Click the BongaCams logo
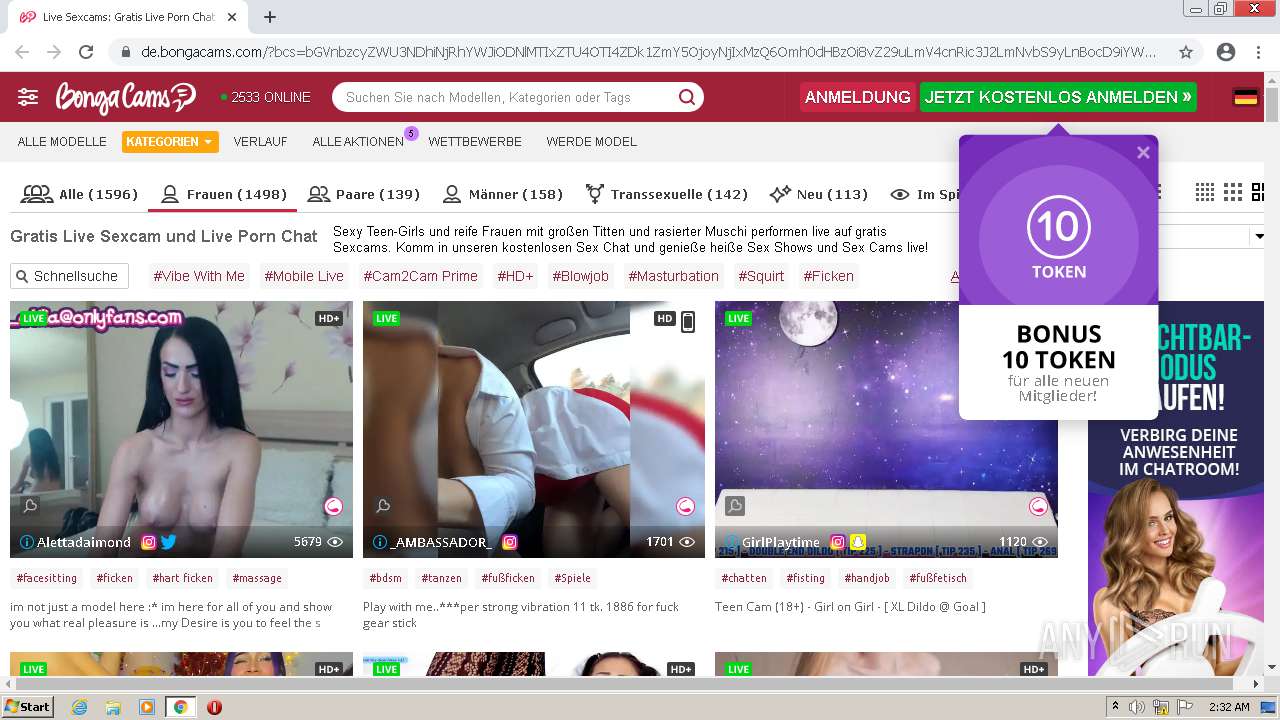The width and height of the screenshot is (1280, 720). click(126, 97)
